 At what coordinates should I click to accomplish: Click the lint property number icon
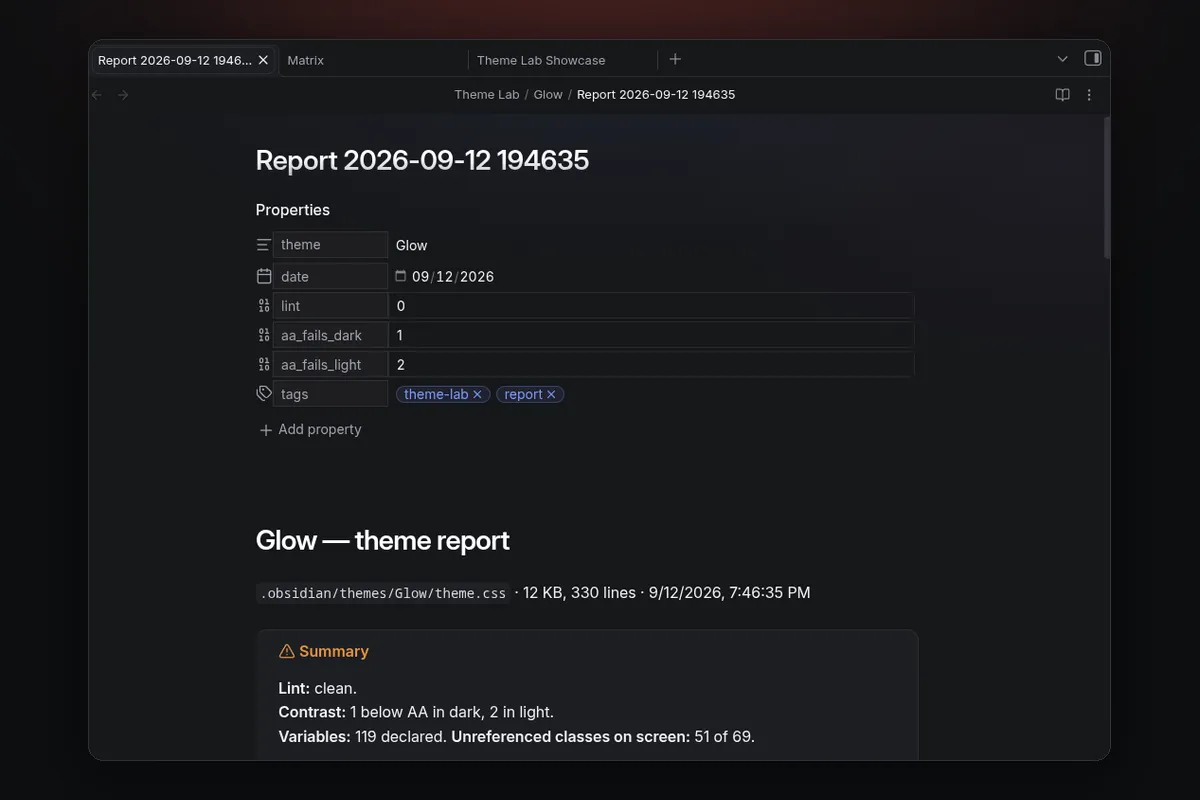coord(264,306)
